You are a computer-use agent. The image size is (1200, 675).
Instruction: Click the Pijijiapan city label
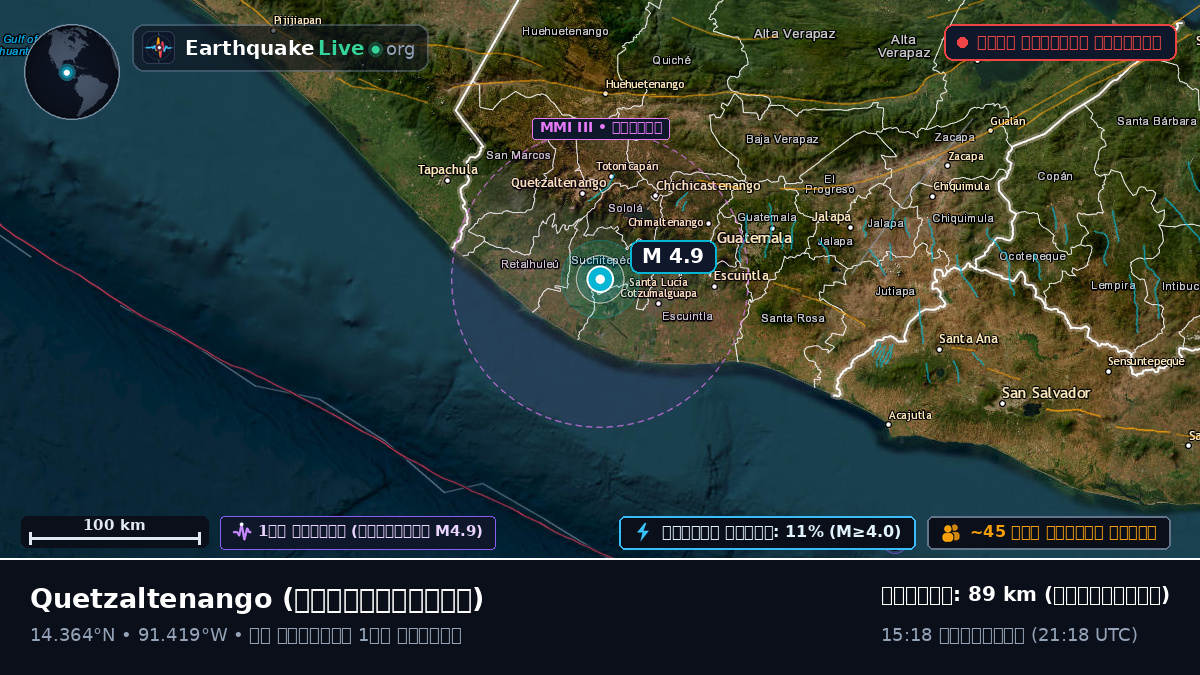[297, 19]
